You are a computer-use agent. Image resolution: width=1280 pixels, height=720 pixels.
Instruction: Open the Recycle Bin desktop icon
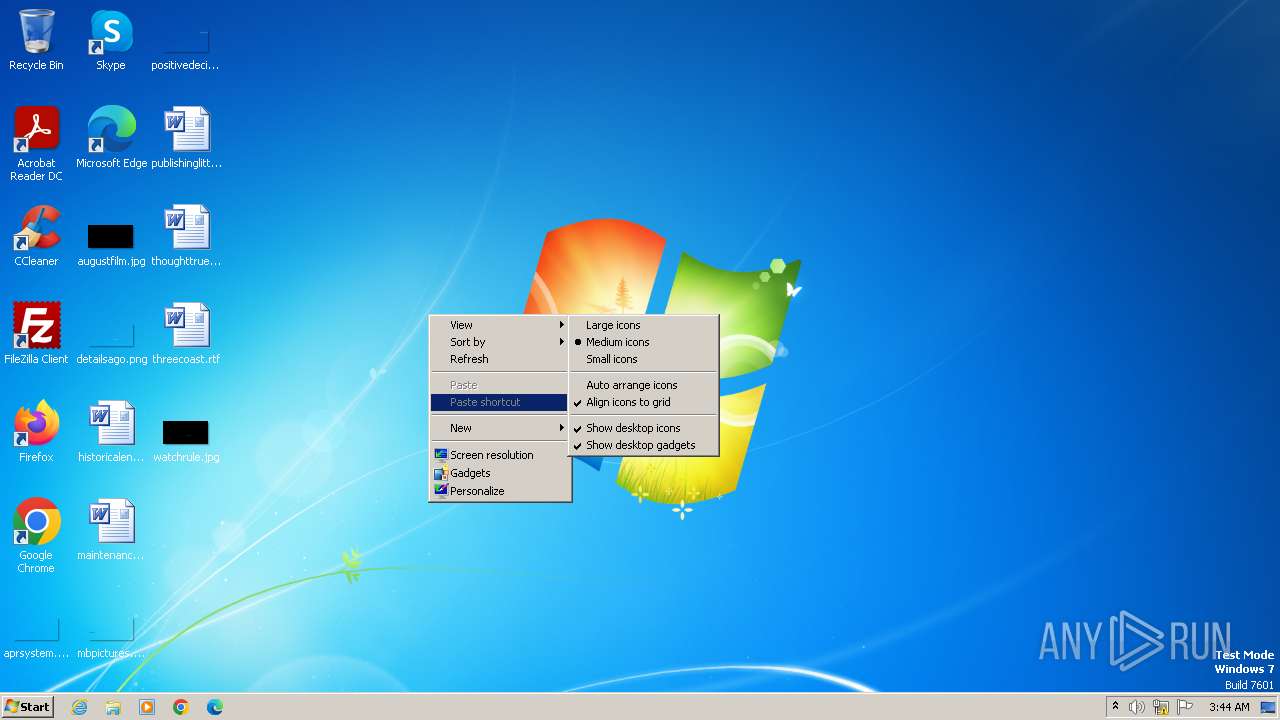[x=36, y=40]
